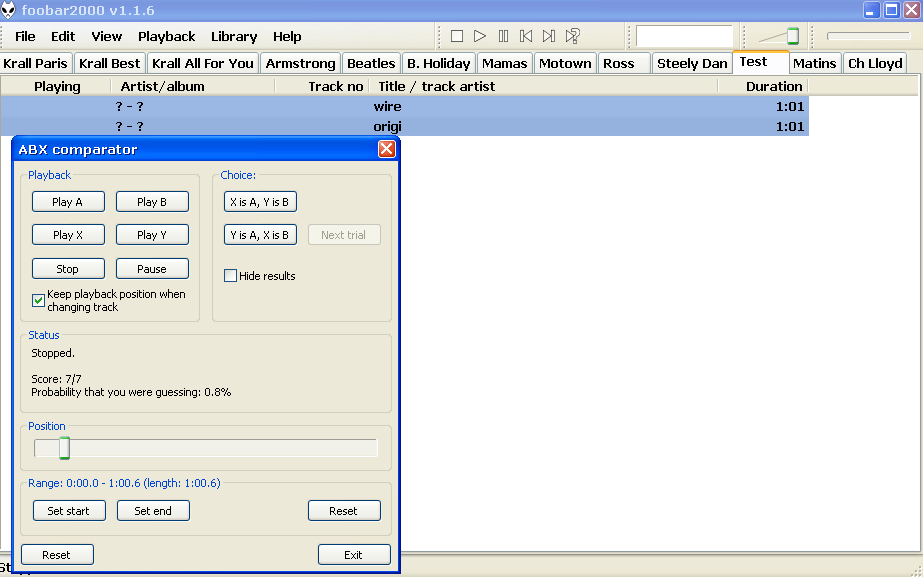Switch to the B. Holiday playlist tab

tap(439, 63)
